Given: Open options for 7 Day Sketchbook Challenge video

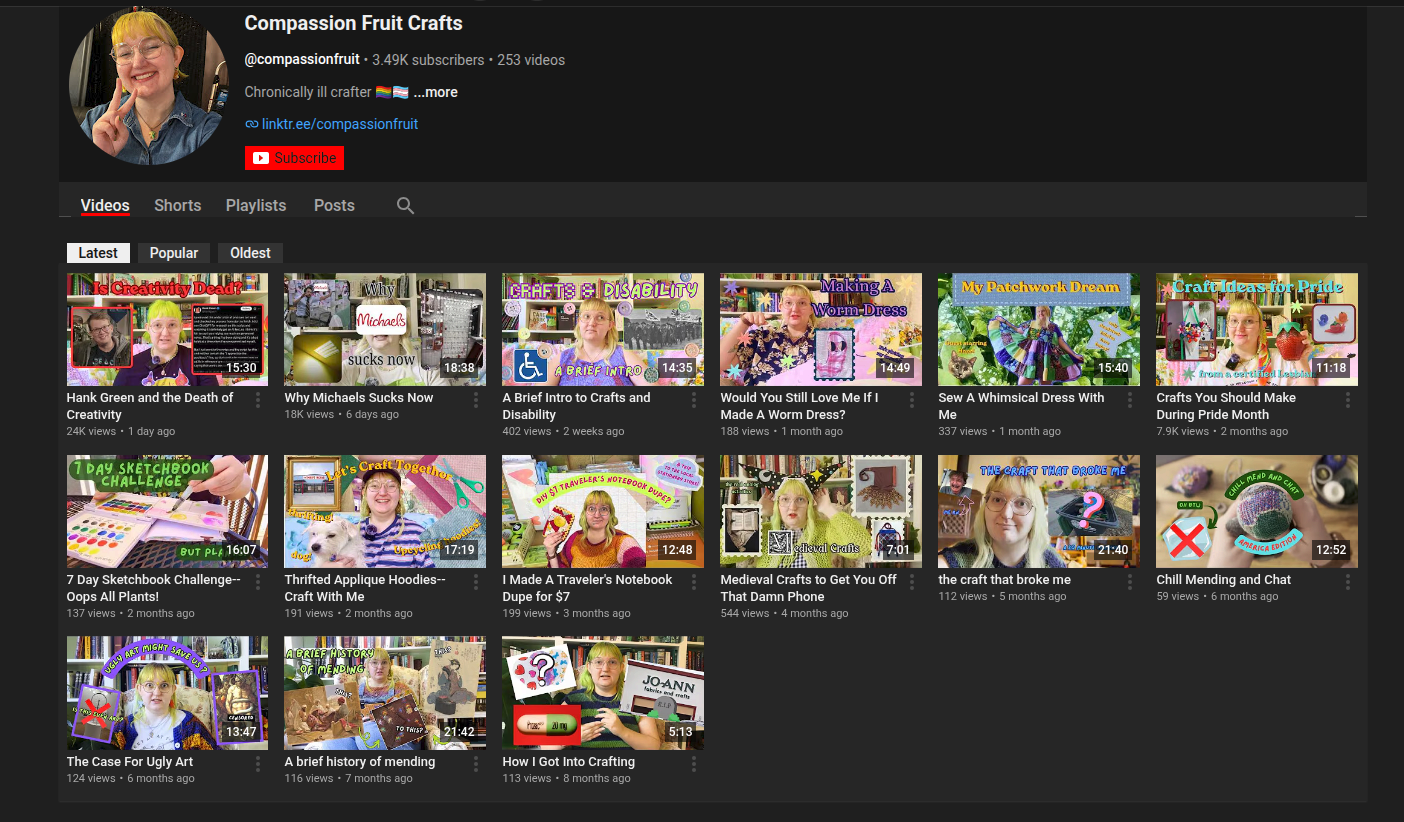Looking at the screenshot, I should tap(258, 582).
